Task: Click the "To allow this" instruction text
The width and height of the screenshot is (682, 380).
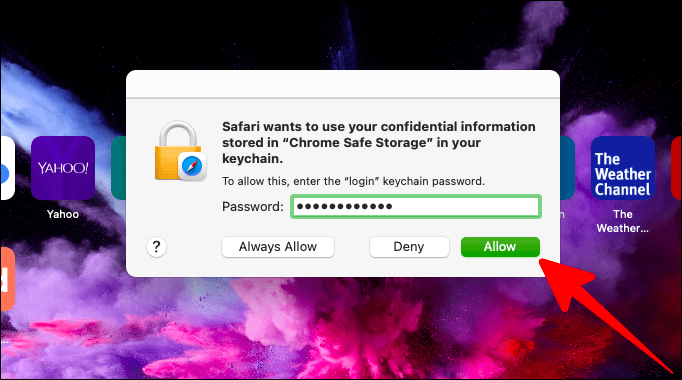Action: [353, 181]
